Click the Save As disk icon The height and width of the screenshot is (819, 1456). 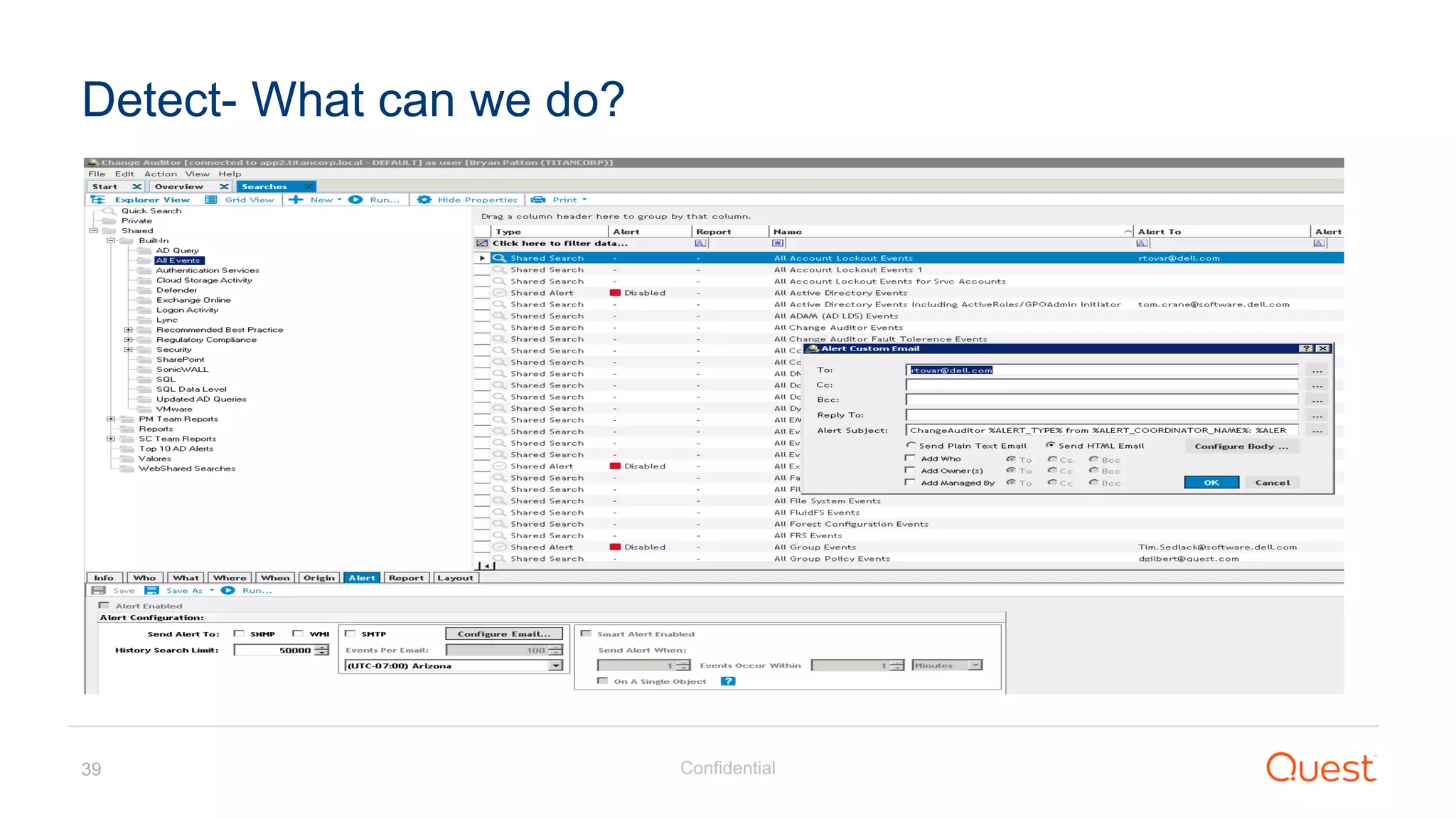tap(151, 590)
